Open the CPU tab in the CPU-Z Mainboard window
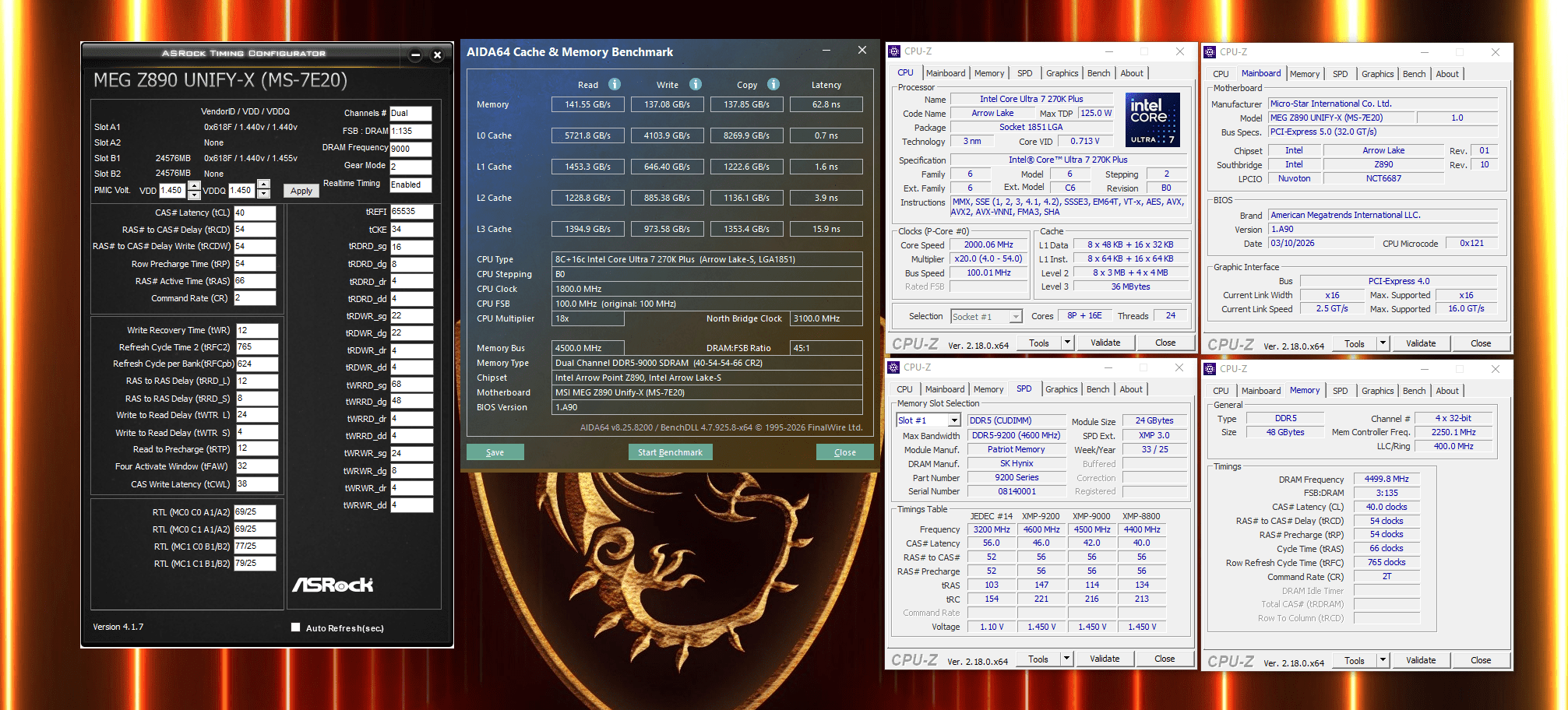Screen dimensions: 1568x710 coord(1221,74)
